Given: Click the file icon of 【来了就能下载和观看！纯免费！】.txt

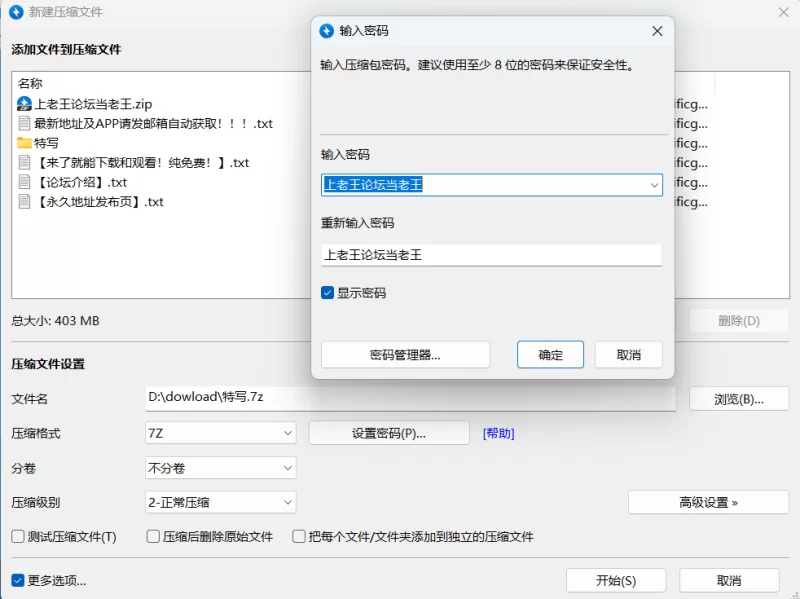Looking at the screenshot, I should tap(24, 163).
